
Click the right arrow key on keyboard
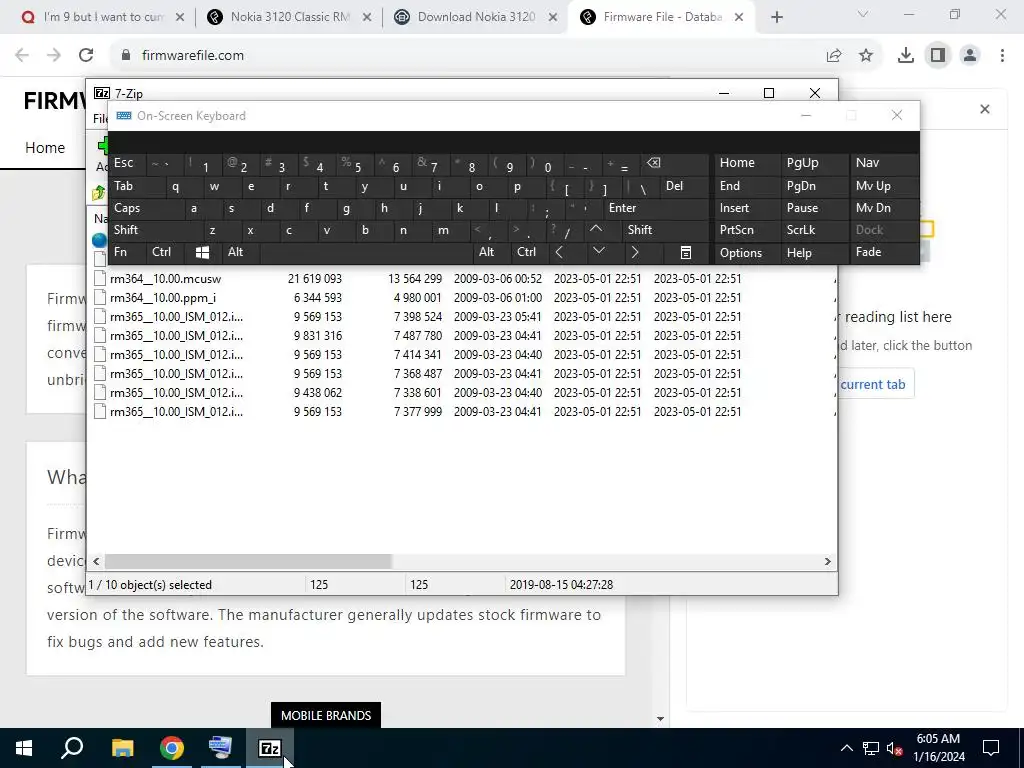tap(635, 252)
